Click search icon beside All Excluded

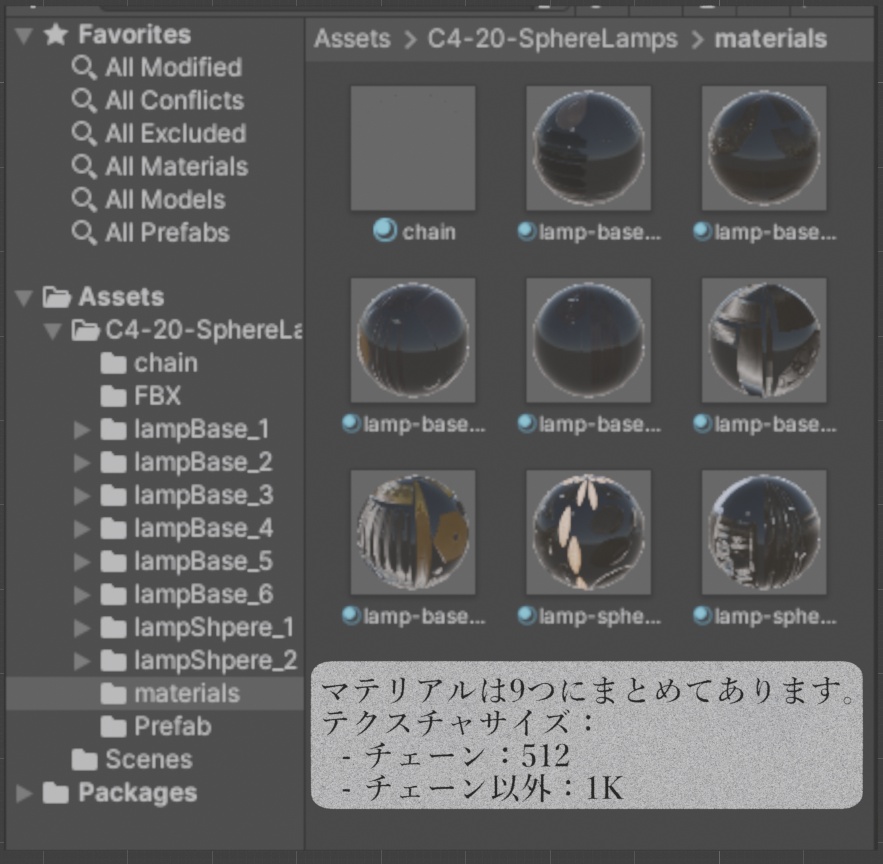point(84,134)
